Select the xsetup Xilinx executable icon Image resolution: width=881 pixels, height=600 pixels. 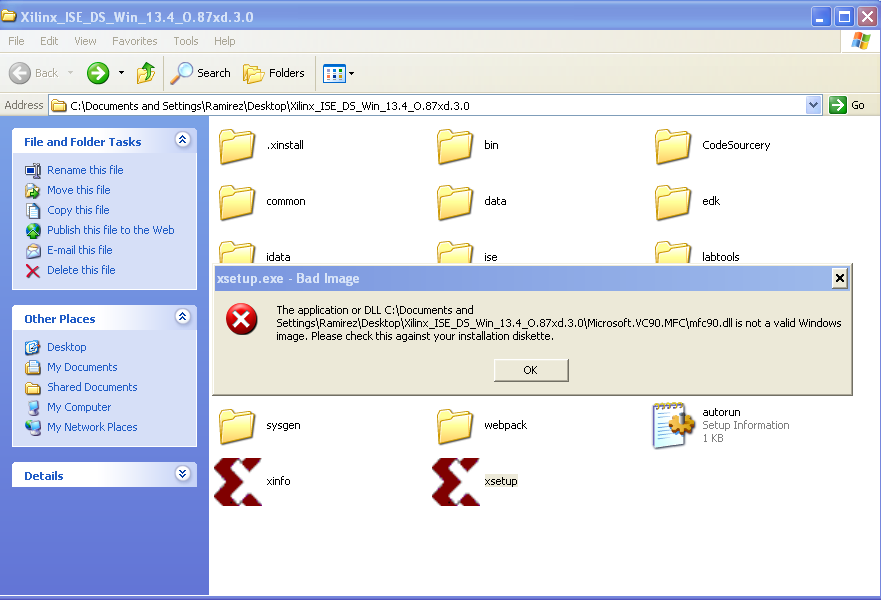[456, 481]
